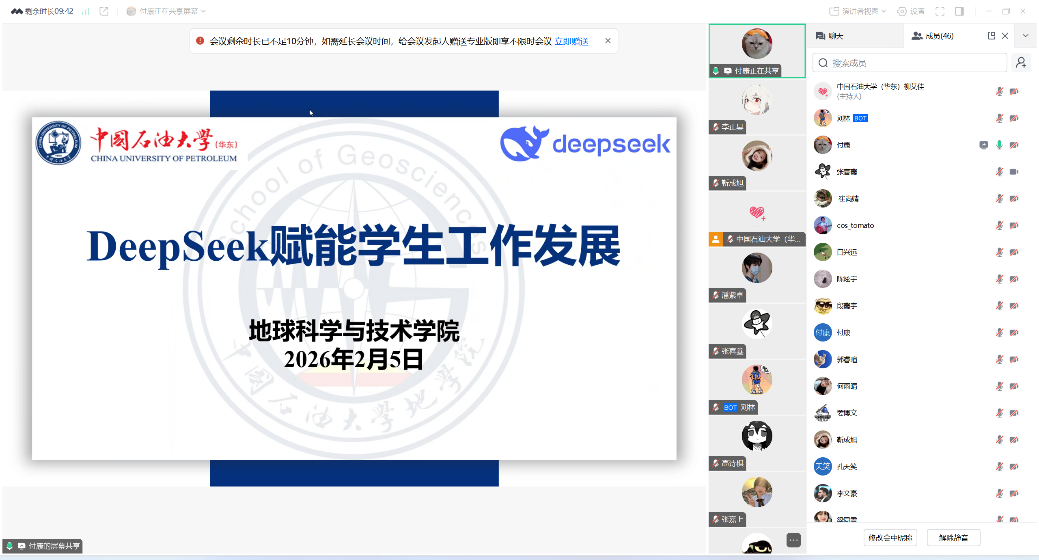The image size is (1039, 560).
Task: Open the more options button on video strip
Action: [793, 540]
